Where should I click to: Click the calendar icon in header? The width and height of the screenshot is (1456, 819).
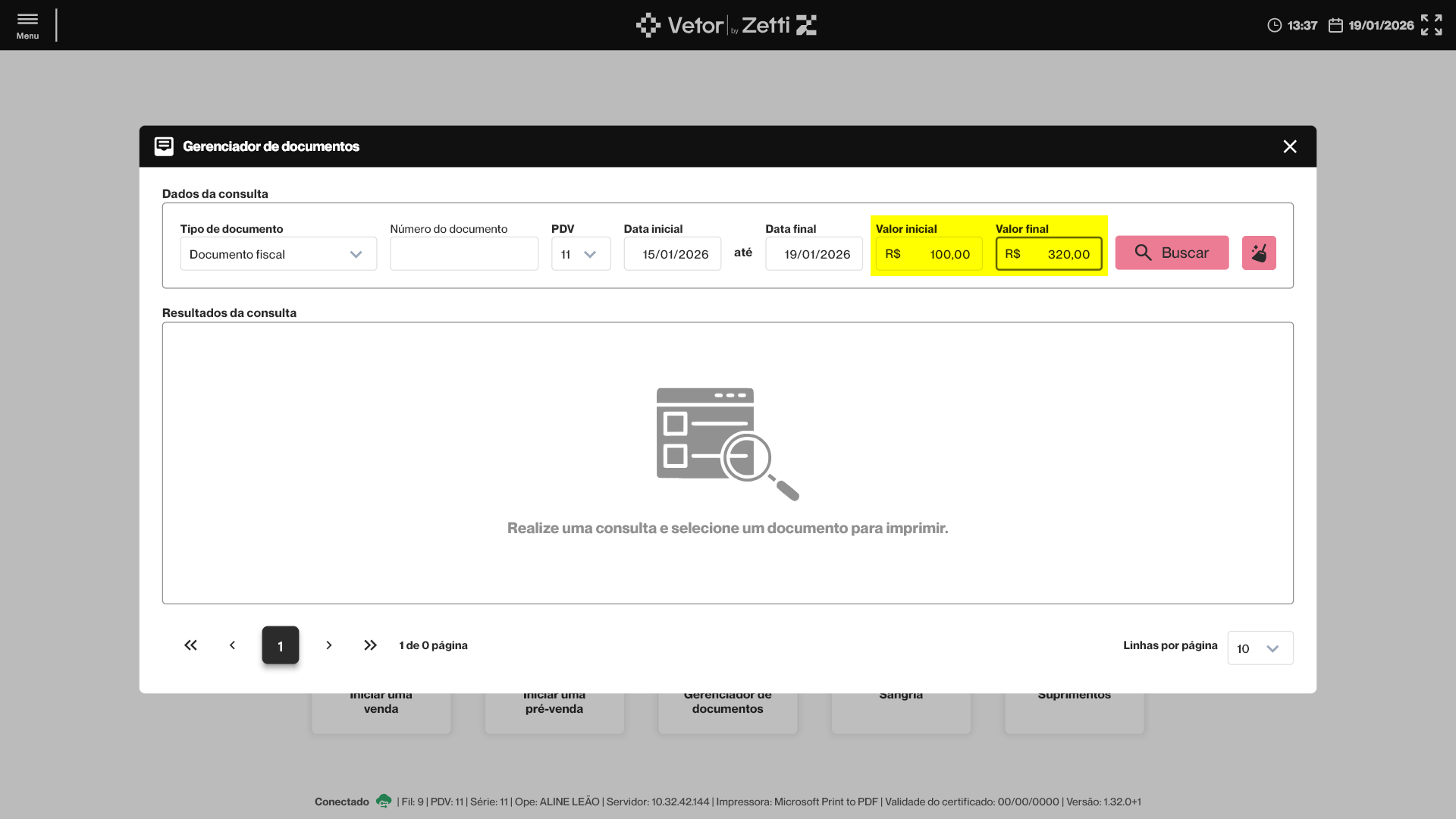click(1335, 26)
